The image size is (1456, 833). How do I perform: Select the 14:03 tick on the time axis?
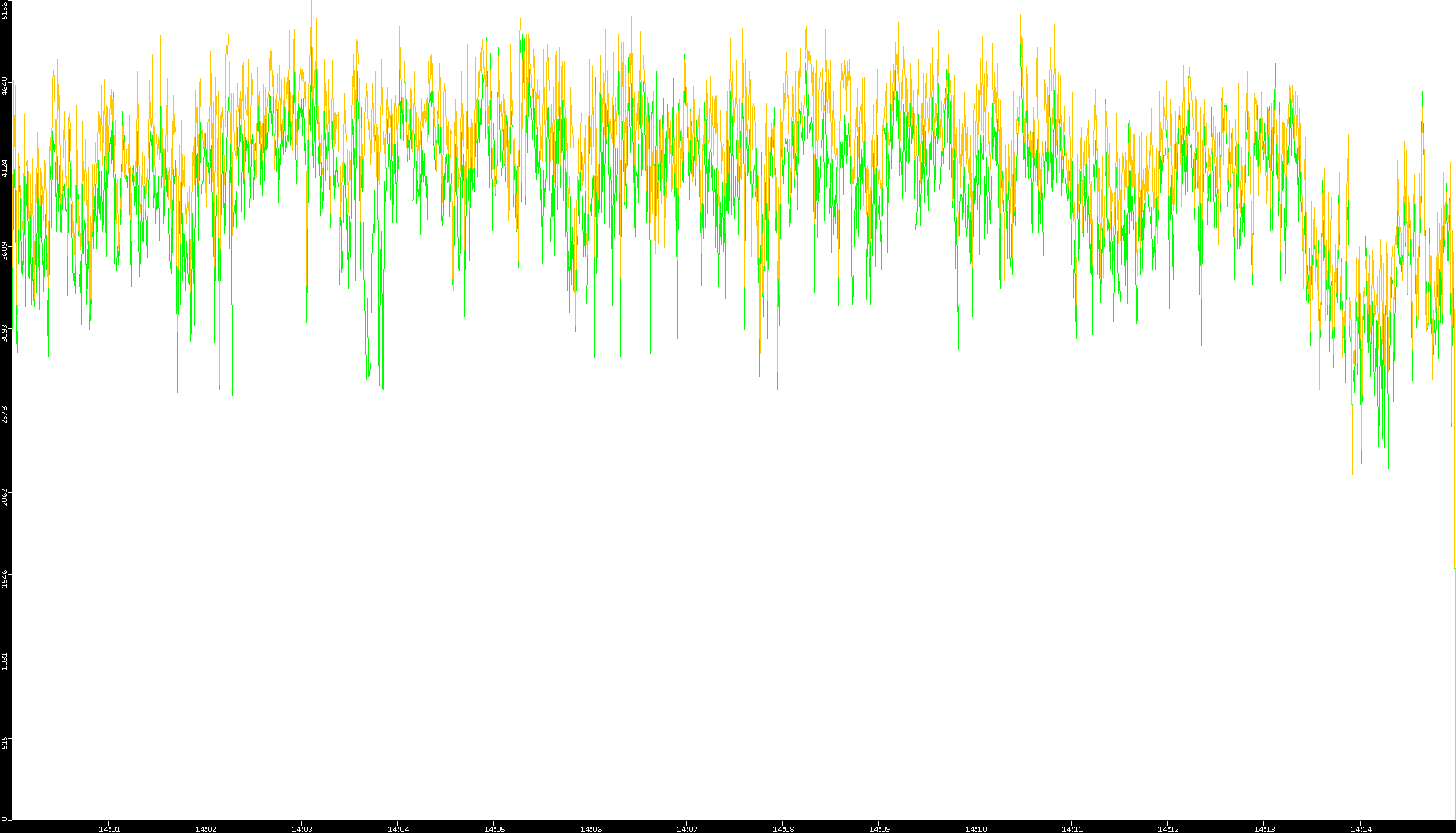click(302, 829)
